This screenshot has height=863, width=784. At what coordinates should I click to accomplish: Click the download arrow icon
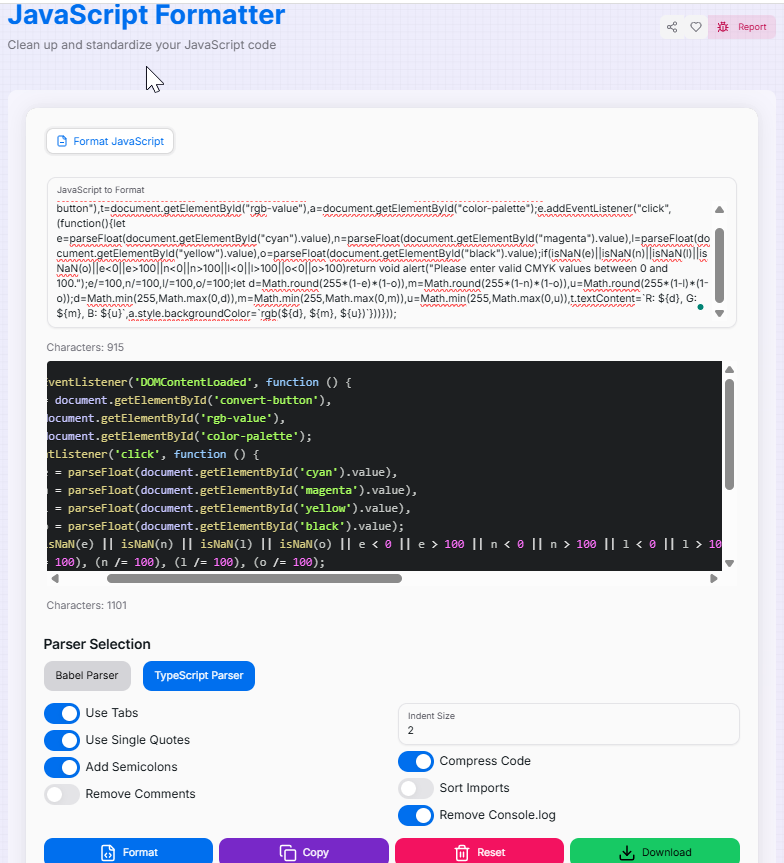tap(627, 852)
